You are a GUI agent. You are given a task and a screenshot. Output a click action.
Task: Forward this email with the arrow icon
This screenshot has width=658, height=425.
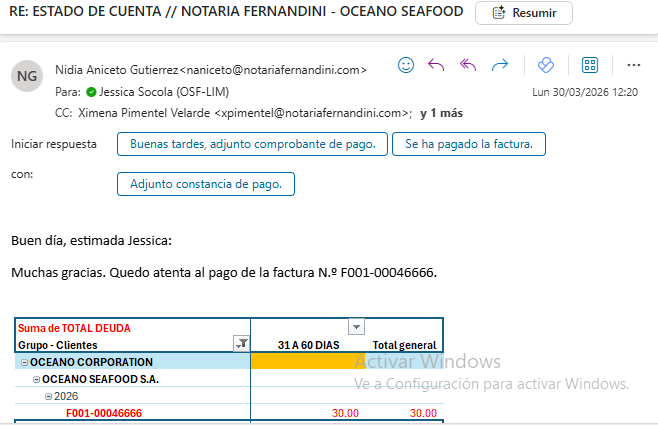(500, 65)
